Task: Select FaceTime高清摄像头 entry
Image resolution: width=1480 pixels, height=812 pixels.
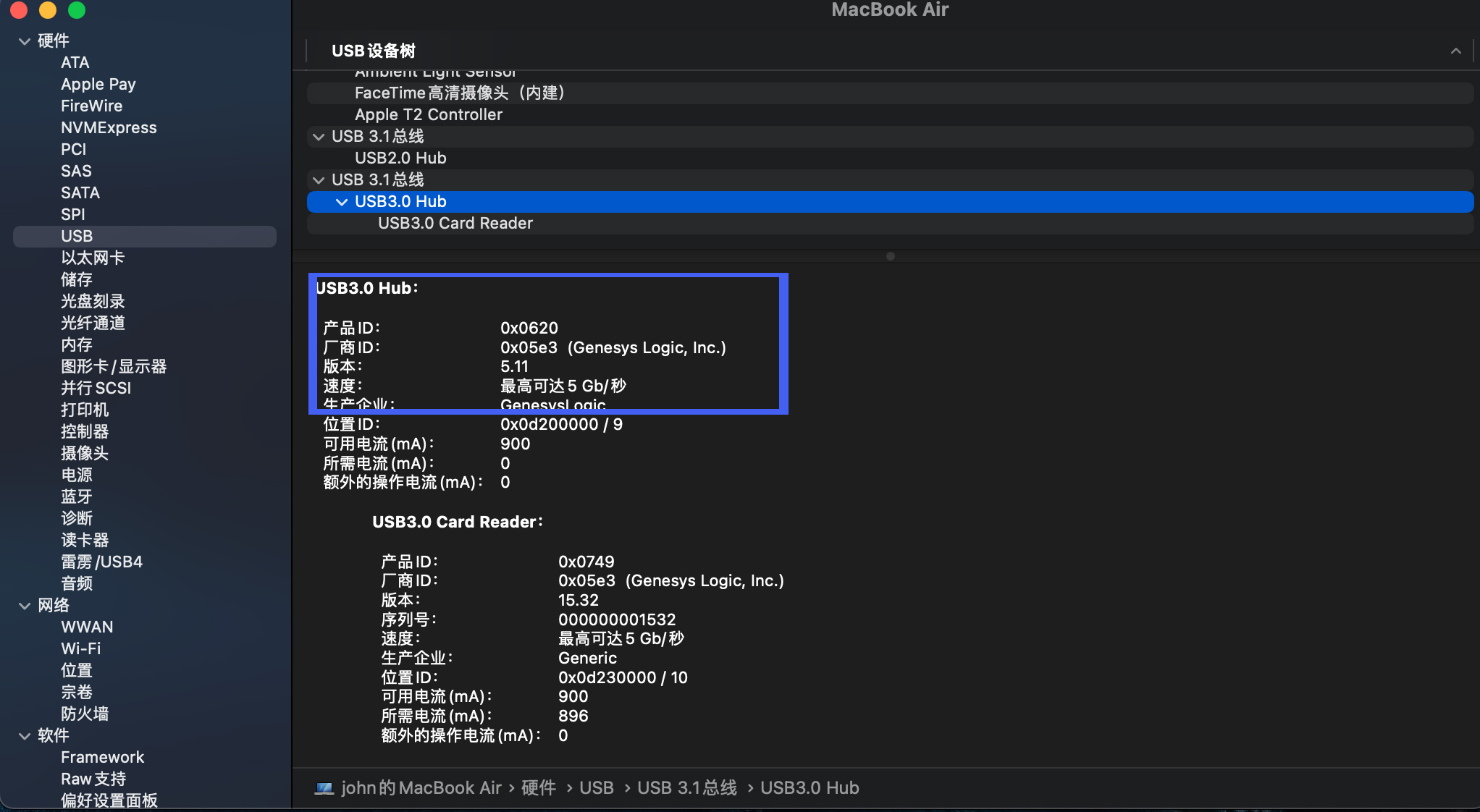Action: (459, 93)
